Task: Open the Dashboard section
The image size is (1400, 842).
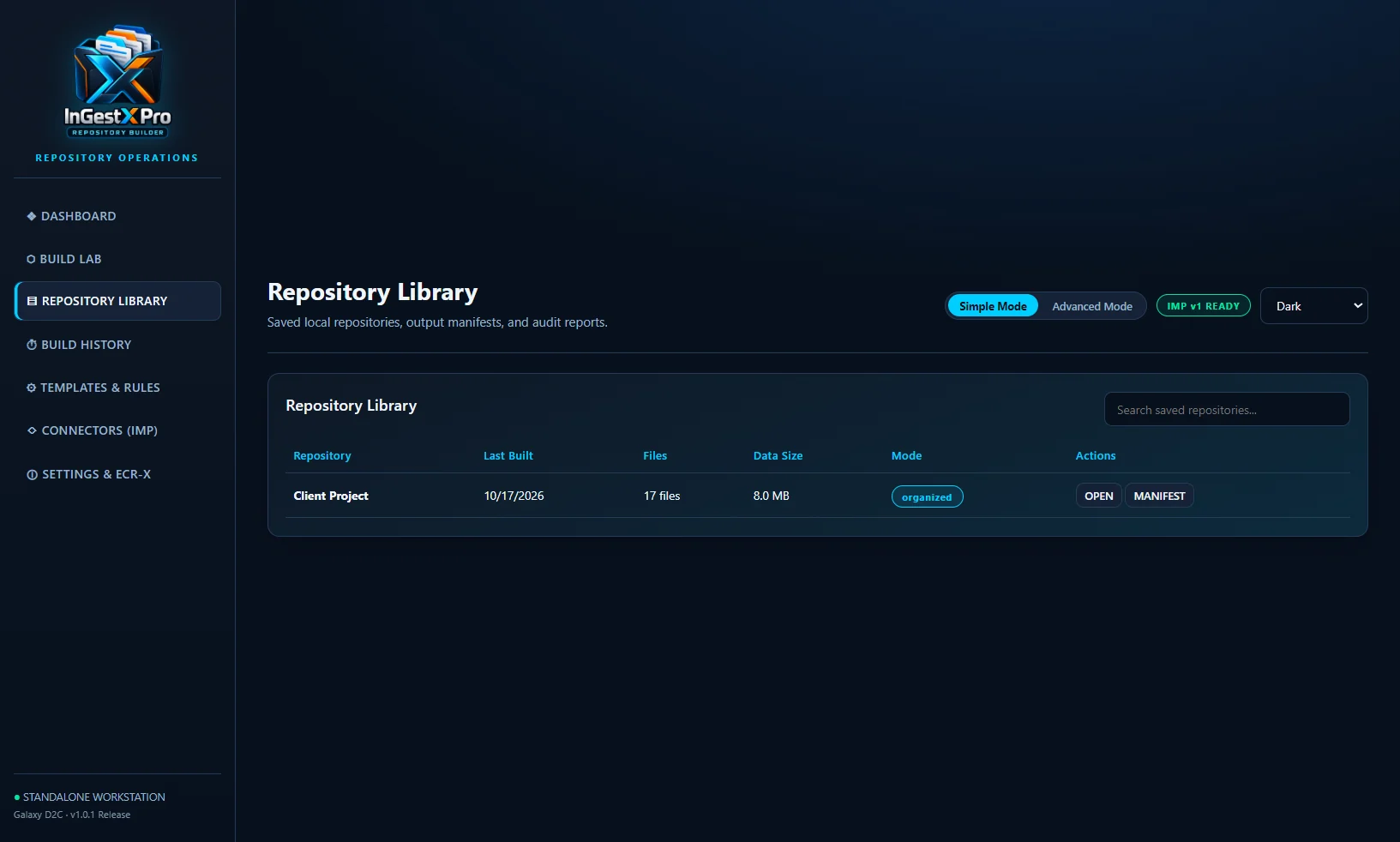Action: (117, 216)
